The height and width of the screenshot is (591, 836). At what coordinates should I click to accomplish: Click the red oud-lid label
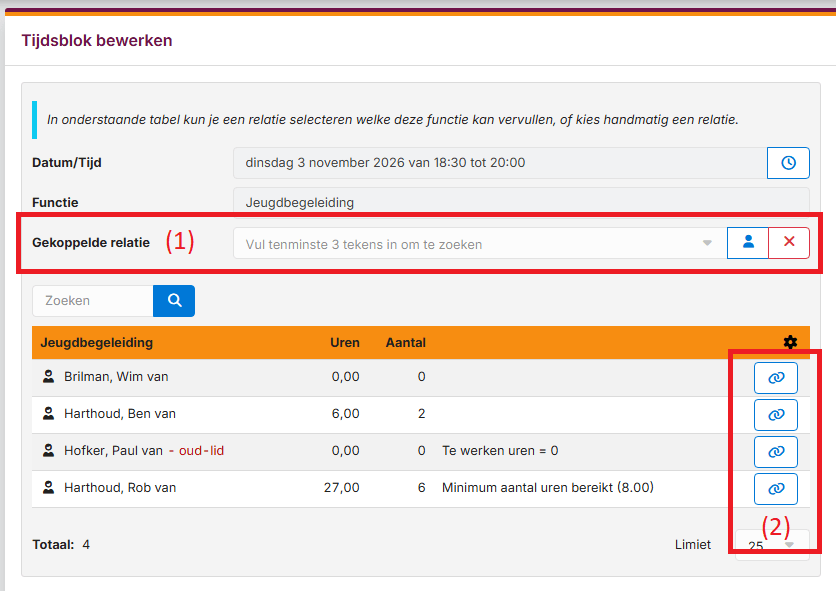[201, 451]
